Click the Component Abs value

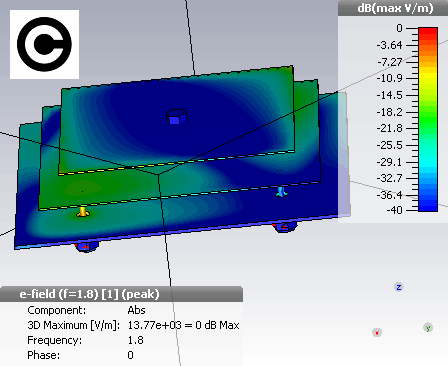(136, 310)
